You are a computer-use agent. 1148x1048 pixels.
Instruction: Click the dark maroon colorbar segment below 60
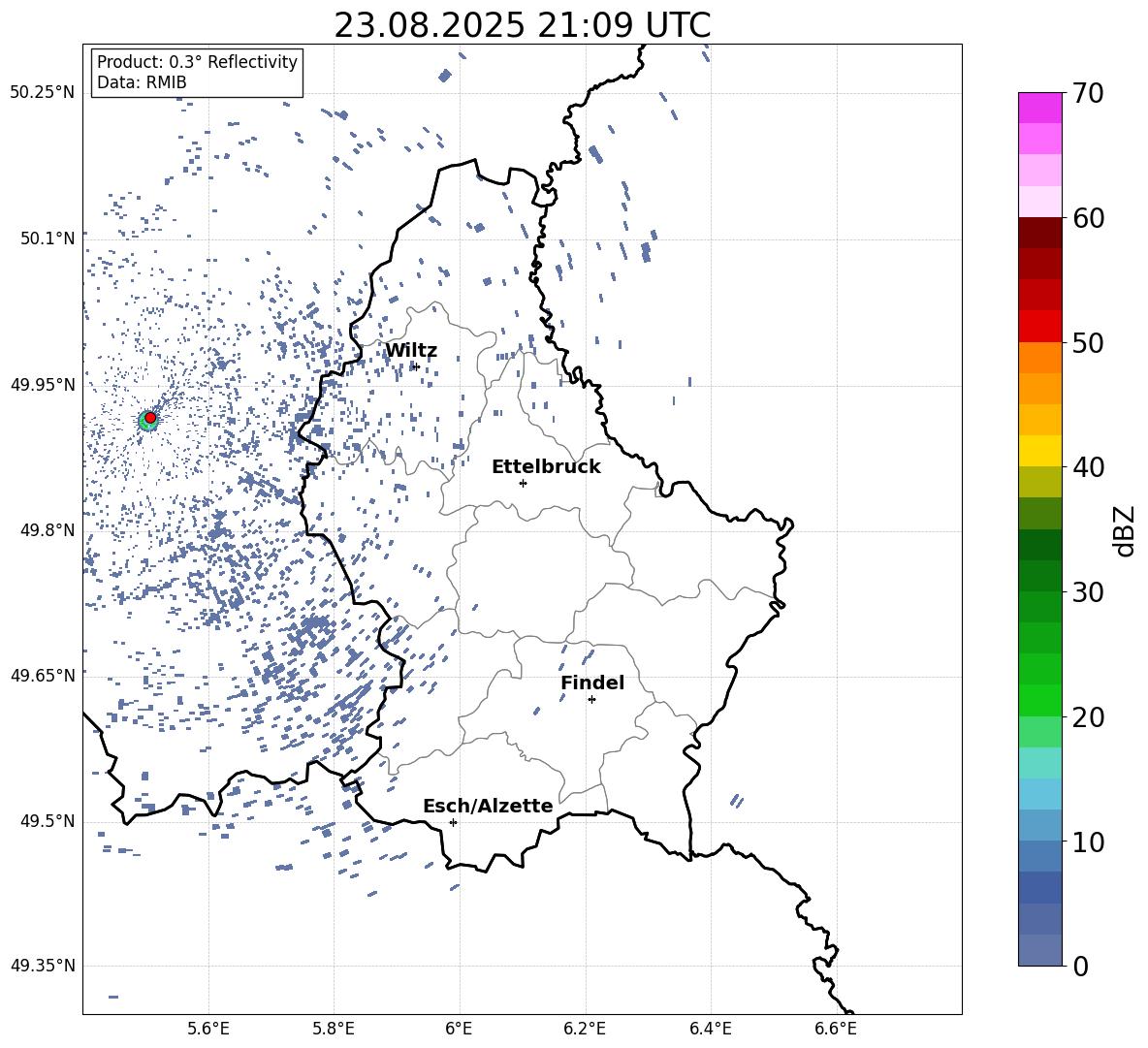(1039, 233)
